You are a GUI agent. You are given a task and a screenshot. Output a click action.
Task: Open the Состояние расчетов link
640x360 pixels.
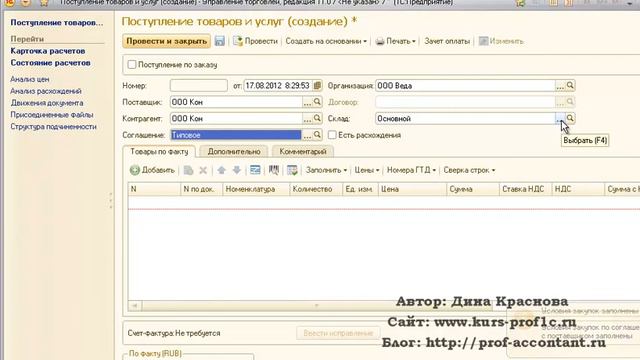tap(51, 63)
